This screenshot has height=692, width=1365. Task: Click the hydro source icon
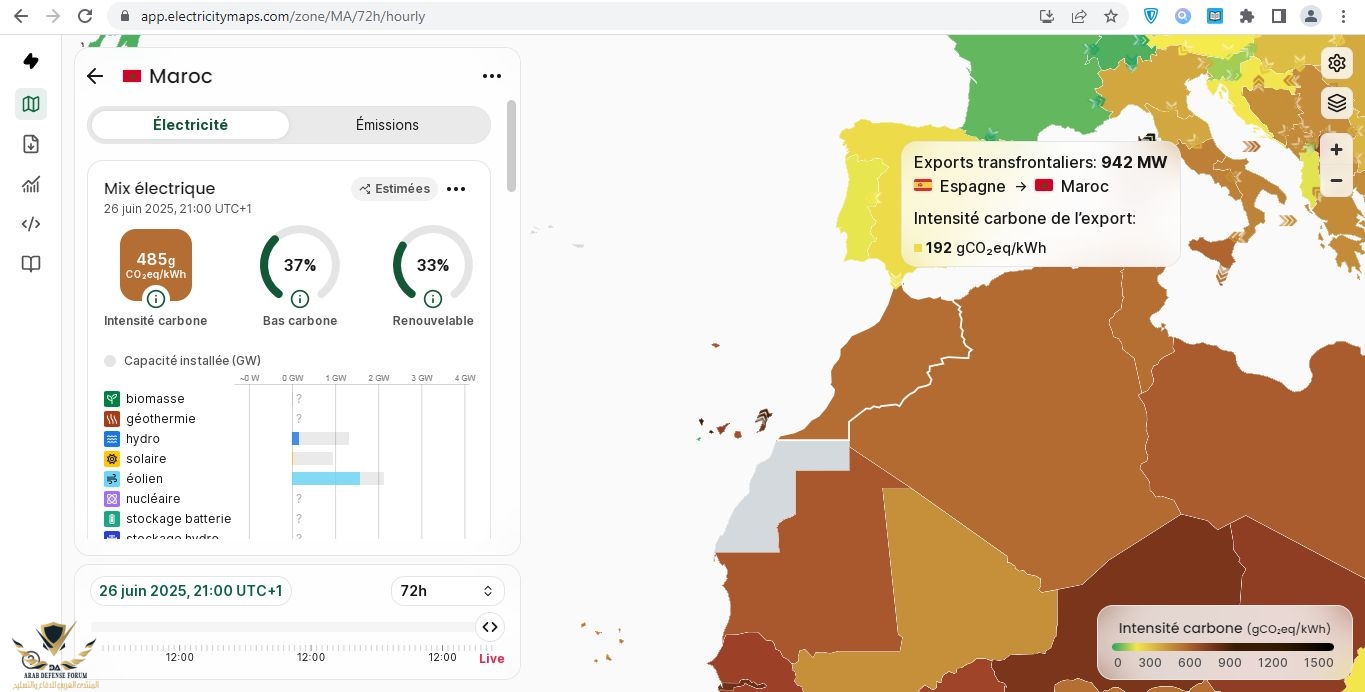tap(112, 439)
